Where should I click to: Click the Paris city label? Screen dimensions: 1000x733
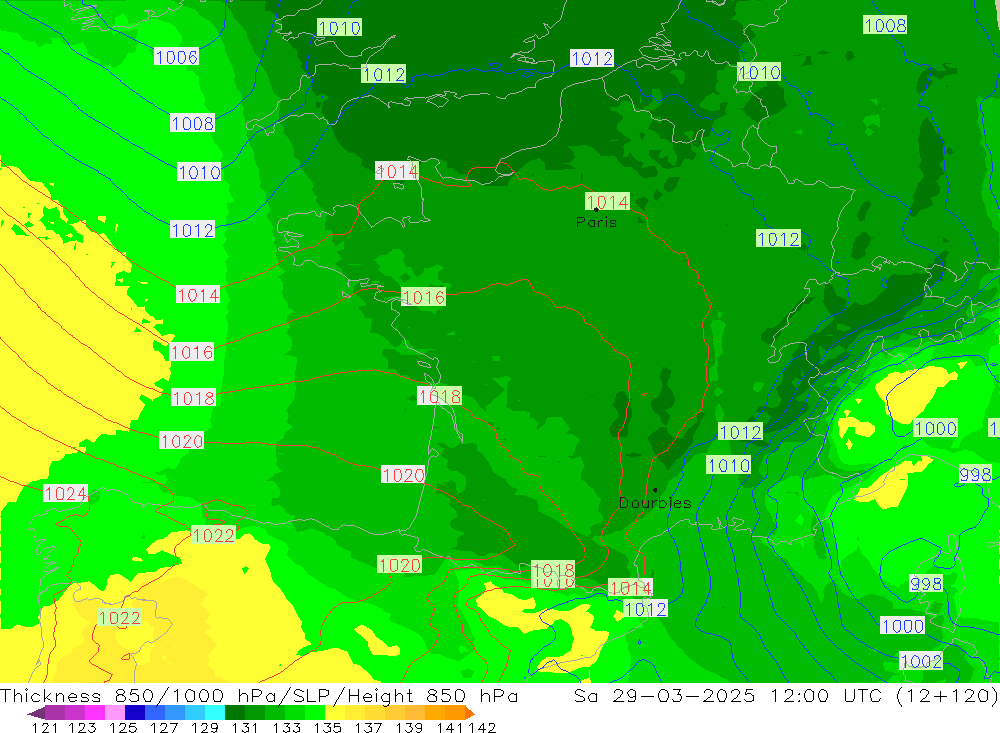(596, 223)
